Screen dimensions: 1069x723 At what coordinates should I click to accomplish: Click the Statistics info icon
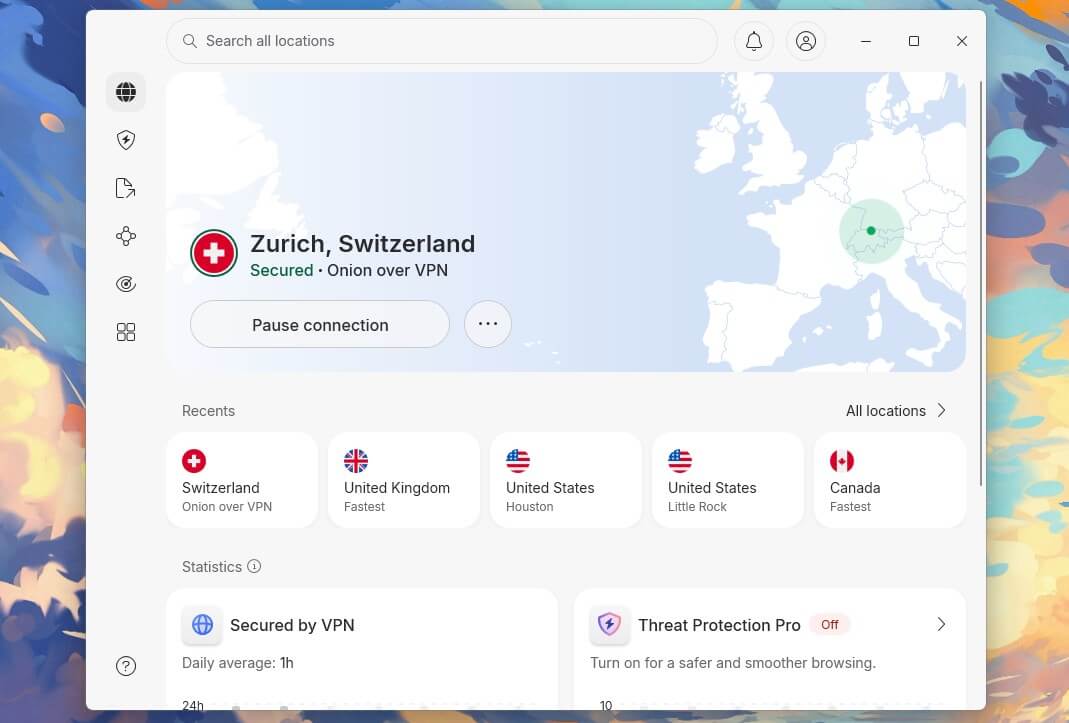[x=254, y=566]
